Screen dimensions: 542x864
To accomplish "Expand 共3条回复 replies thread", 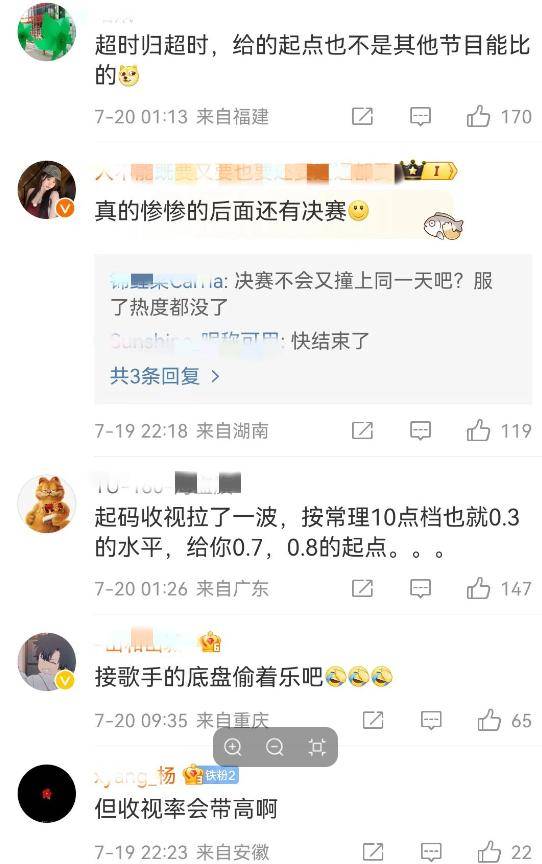I will coord(165,376).
